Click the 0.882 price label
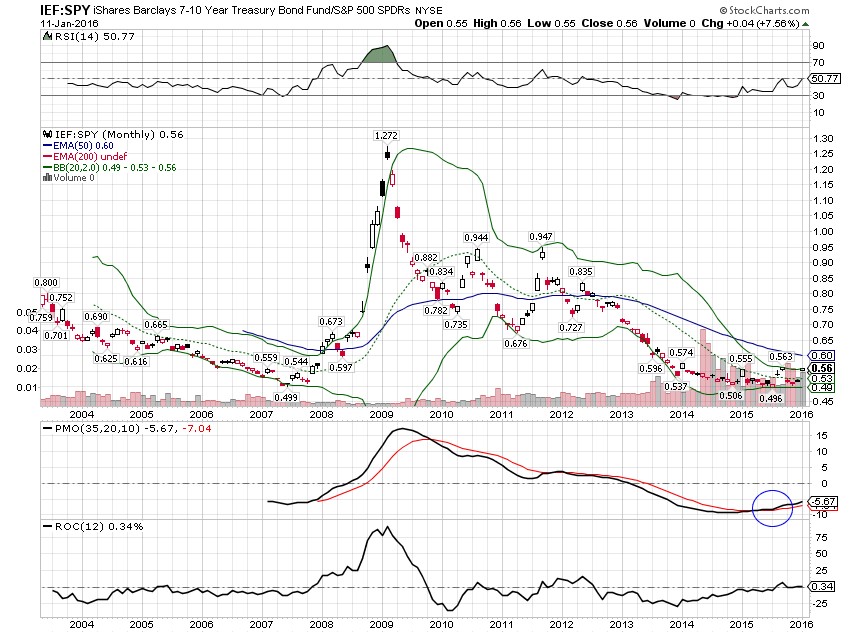Viewport: 850px width, 633px height. pyautogui.click(x=426, y=257)
